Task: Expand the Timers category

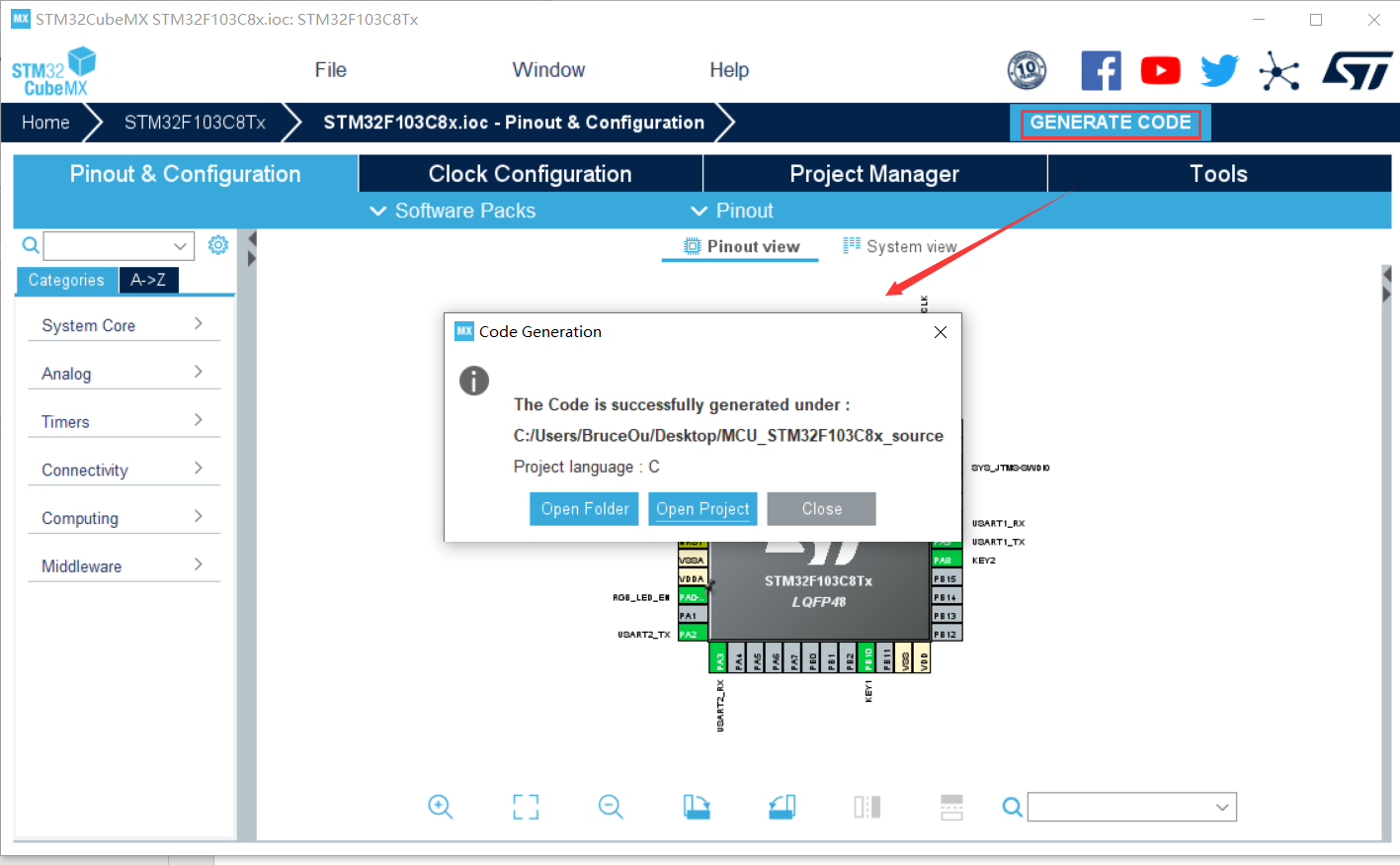Action: coord(124,422)
